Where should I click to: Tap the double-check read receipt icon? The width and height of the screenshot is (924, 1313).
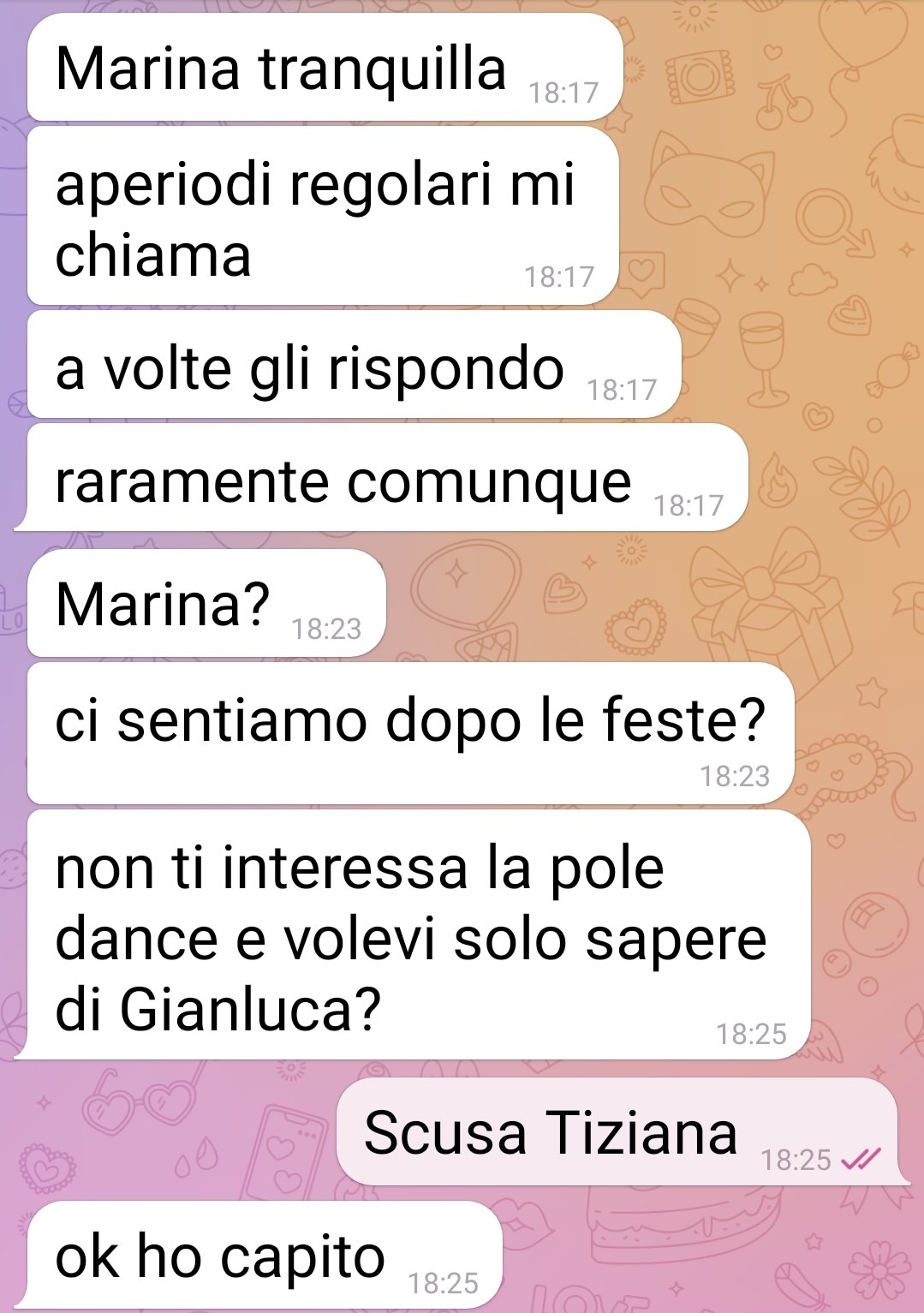pyautogui.click(x=860, y=1160)
